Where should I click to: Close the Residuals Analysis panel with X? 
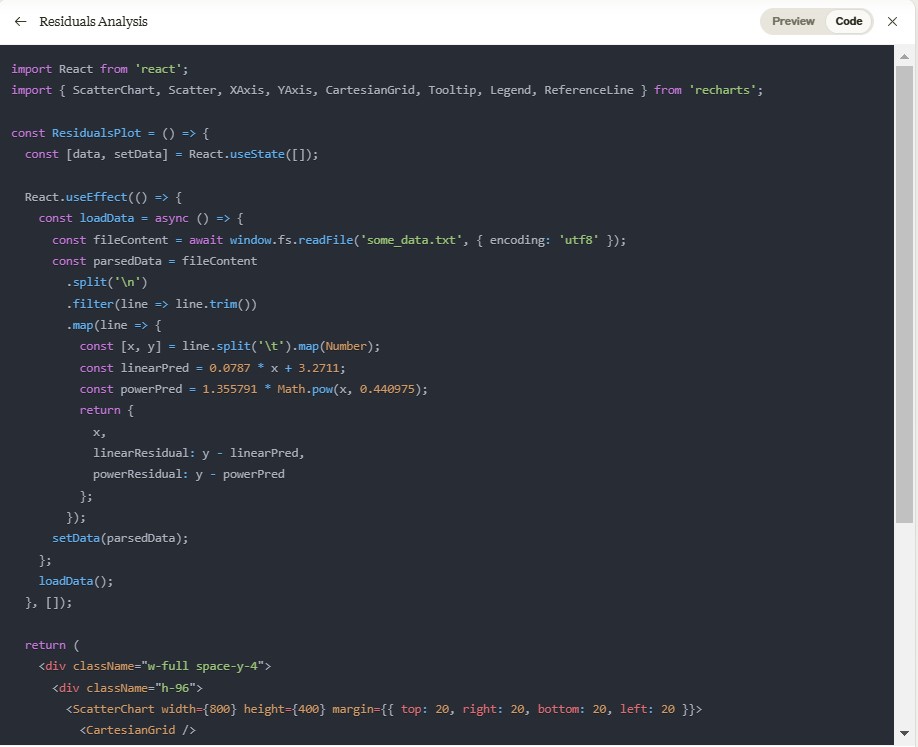click(892, 22)
